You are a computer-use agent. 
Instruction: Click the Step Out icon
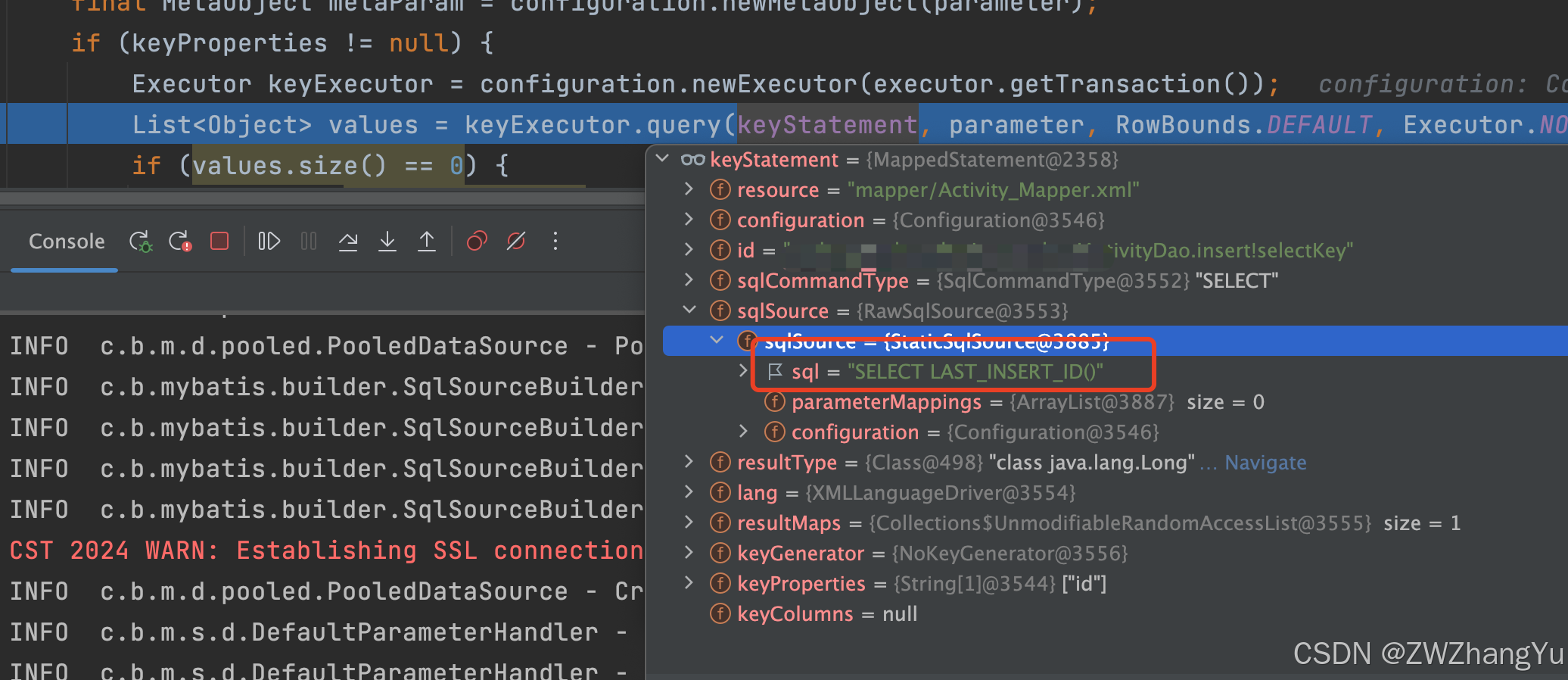(427, 242)
